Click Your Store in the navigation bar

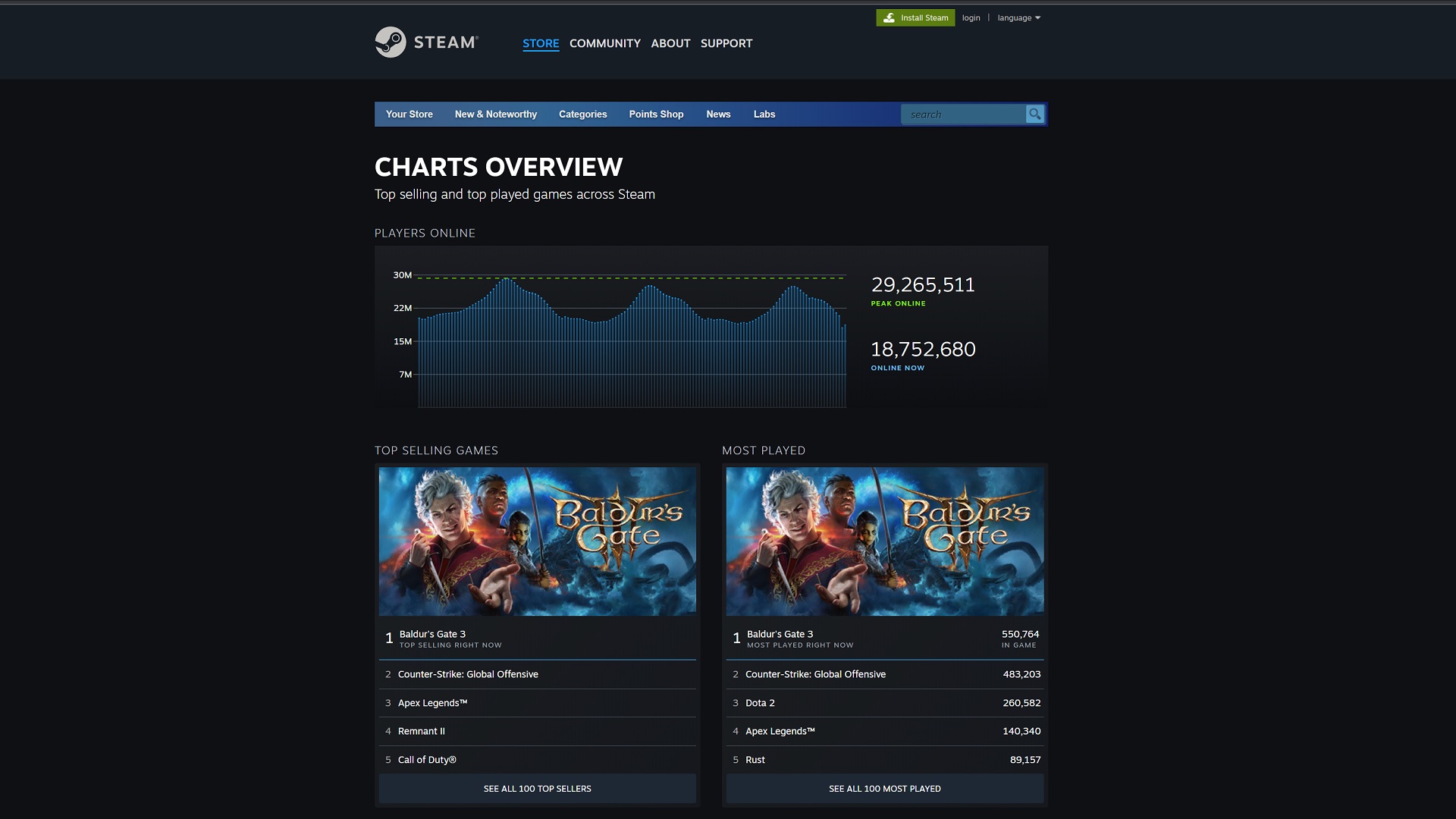409,114
